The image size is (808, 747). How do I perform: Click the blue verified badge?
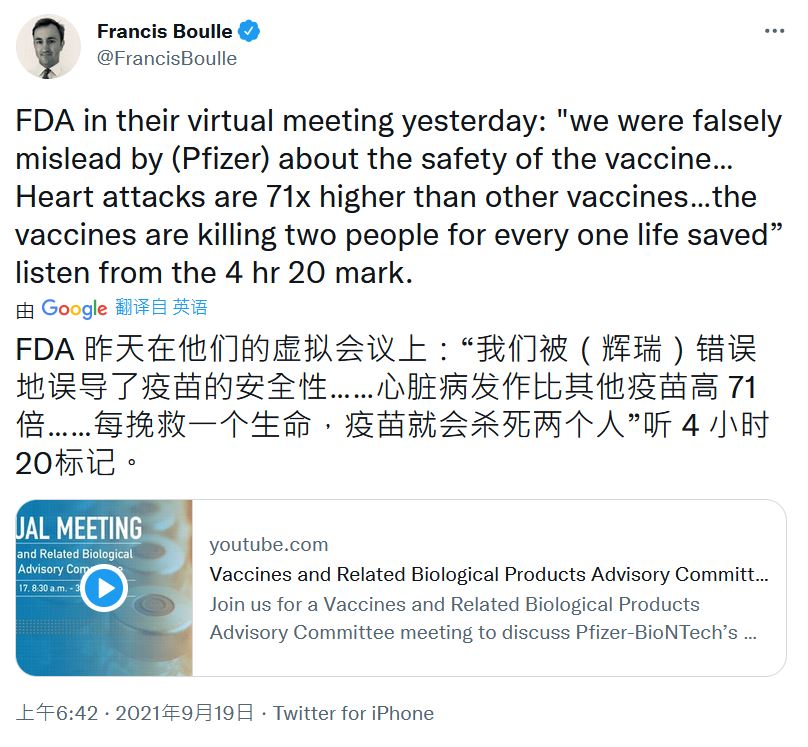[x=248, y=31]
